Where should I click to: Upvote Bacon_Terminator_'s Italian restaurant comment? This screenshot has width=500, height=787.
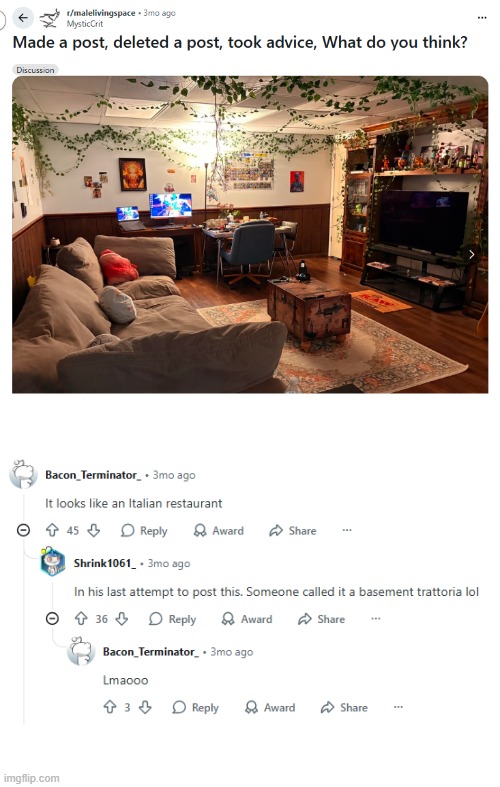tap(52, 530)
